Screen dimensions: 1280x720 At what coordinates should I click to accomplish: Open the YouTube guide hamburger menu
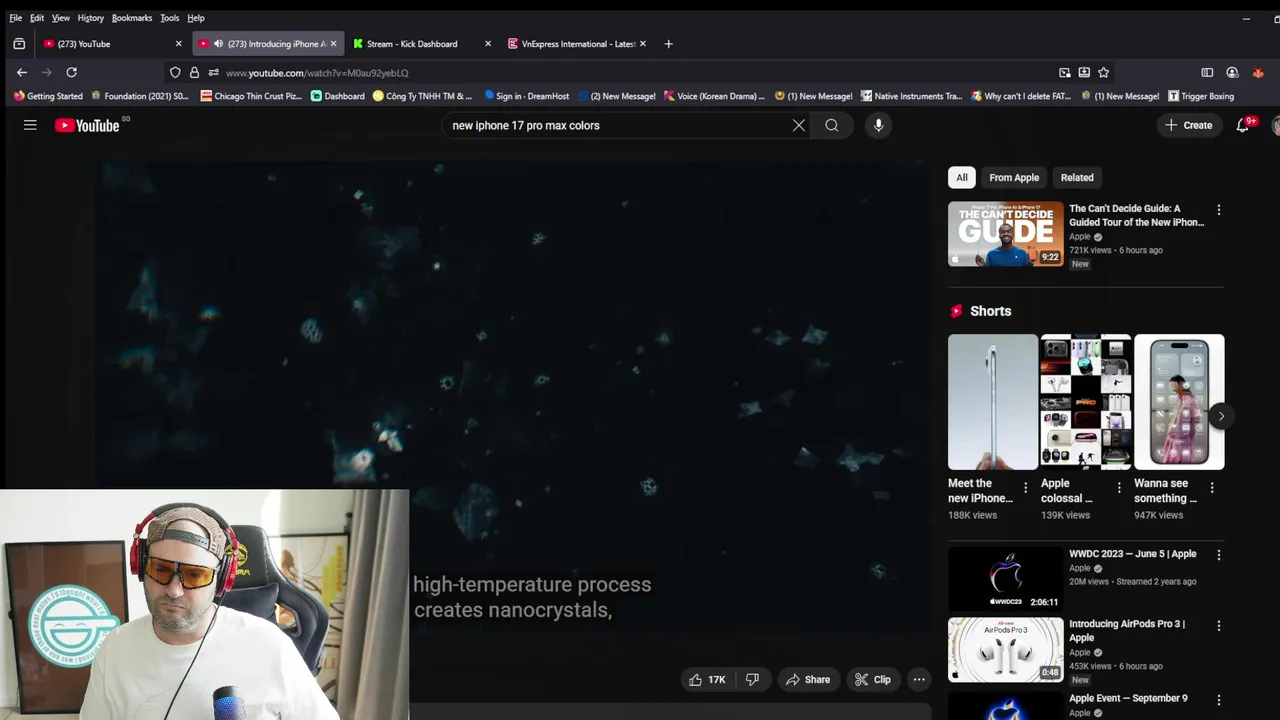(x=30, y=125)
